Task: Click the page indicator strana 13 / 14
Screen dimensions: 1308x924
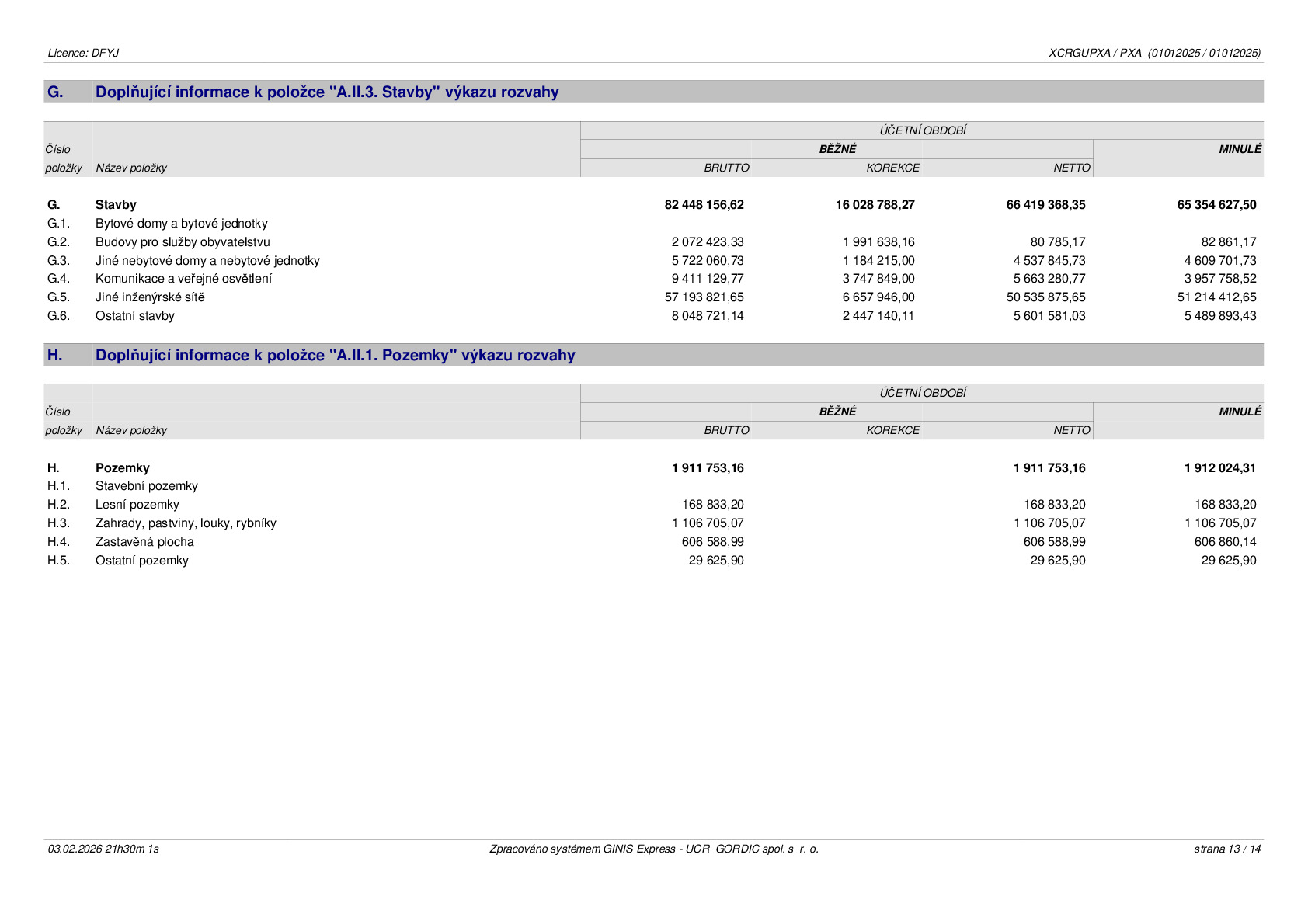Action: 1227,849
